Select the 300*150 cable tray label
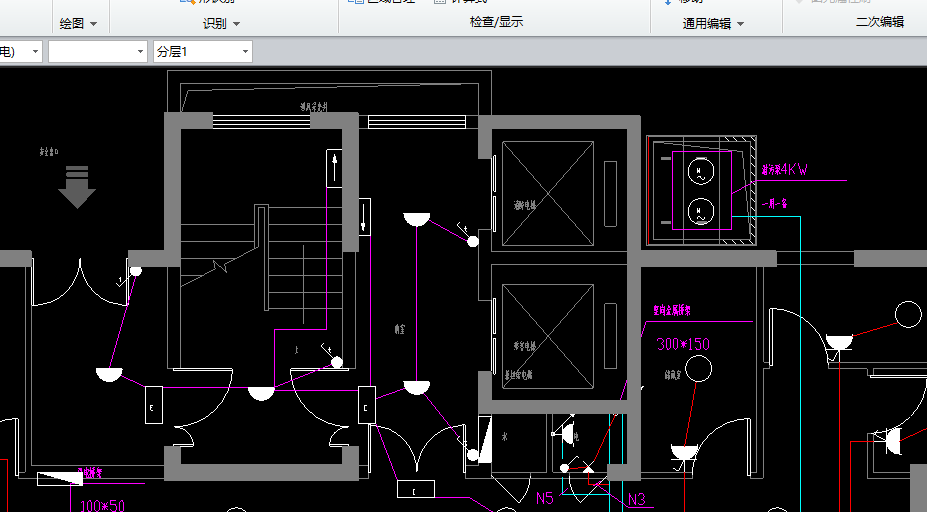 [x=683, y=344]
